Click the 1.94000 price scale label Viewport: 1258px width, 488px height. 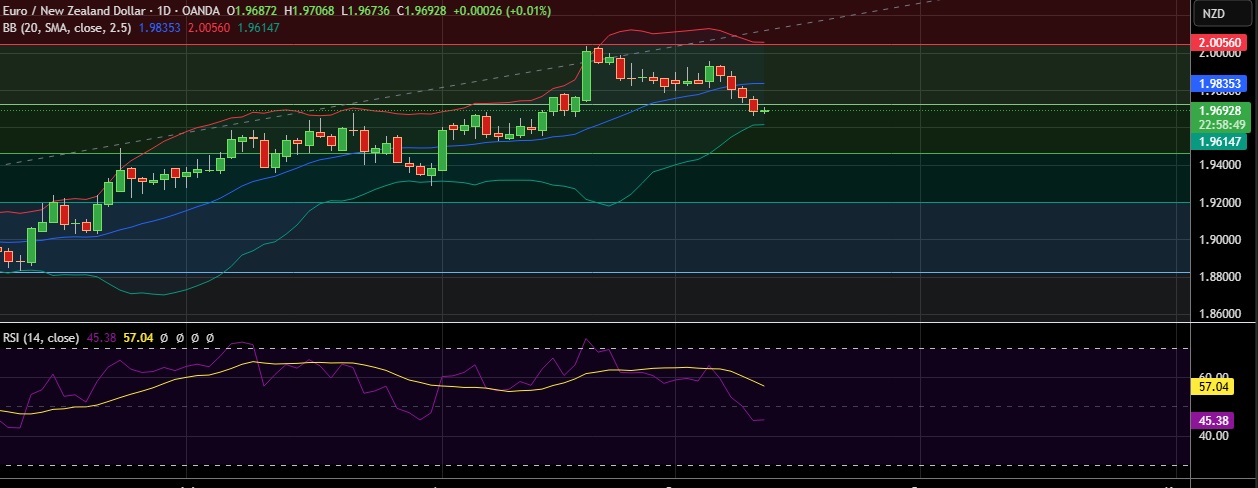pyautogui.click(x=1219, y=165)
